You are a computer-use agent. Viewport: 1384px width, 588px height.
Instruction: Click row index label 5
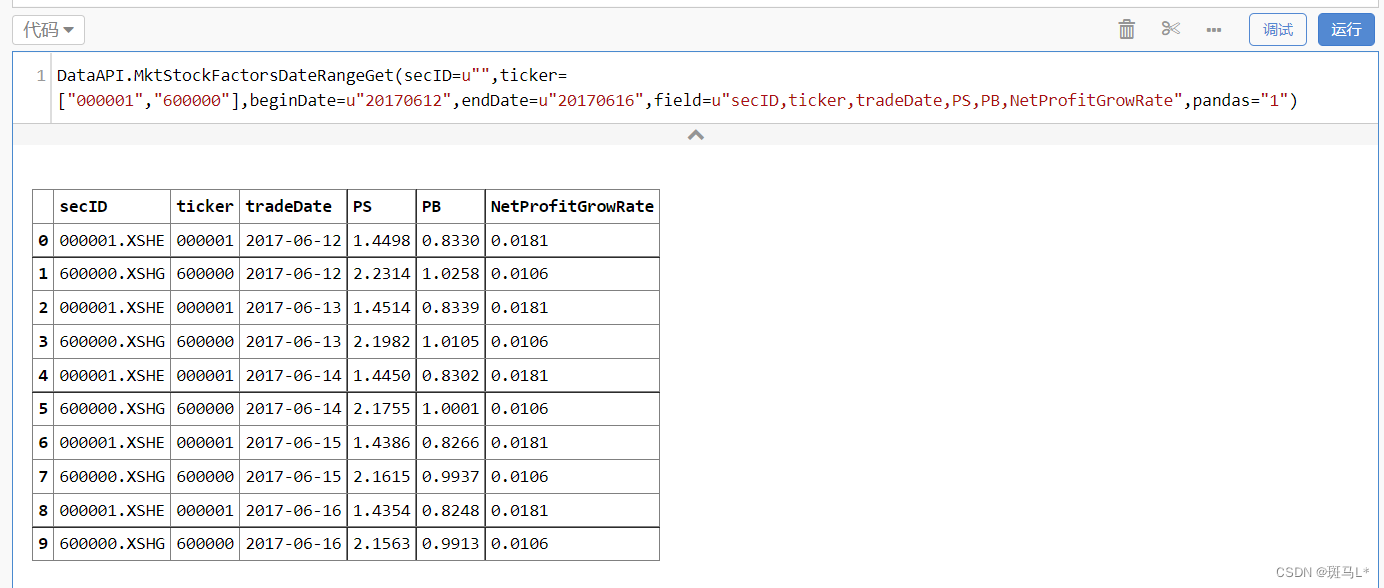[43, 409]
